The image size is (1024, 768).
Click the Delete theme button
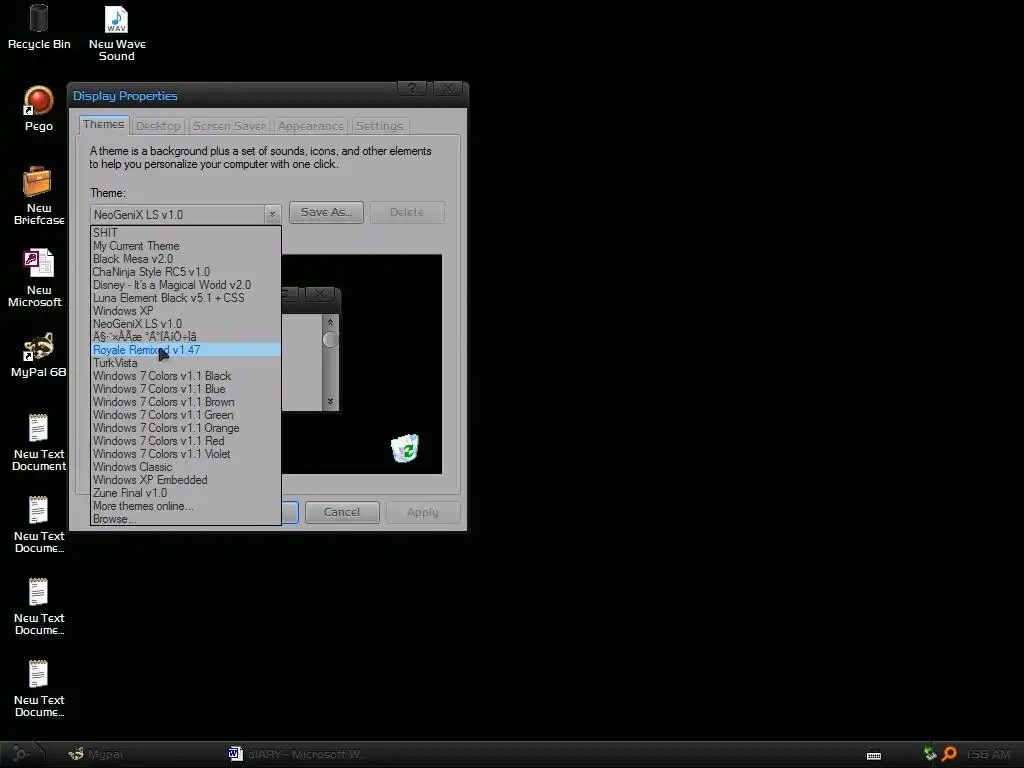click(x=407, y=212)
